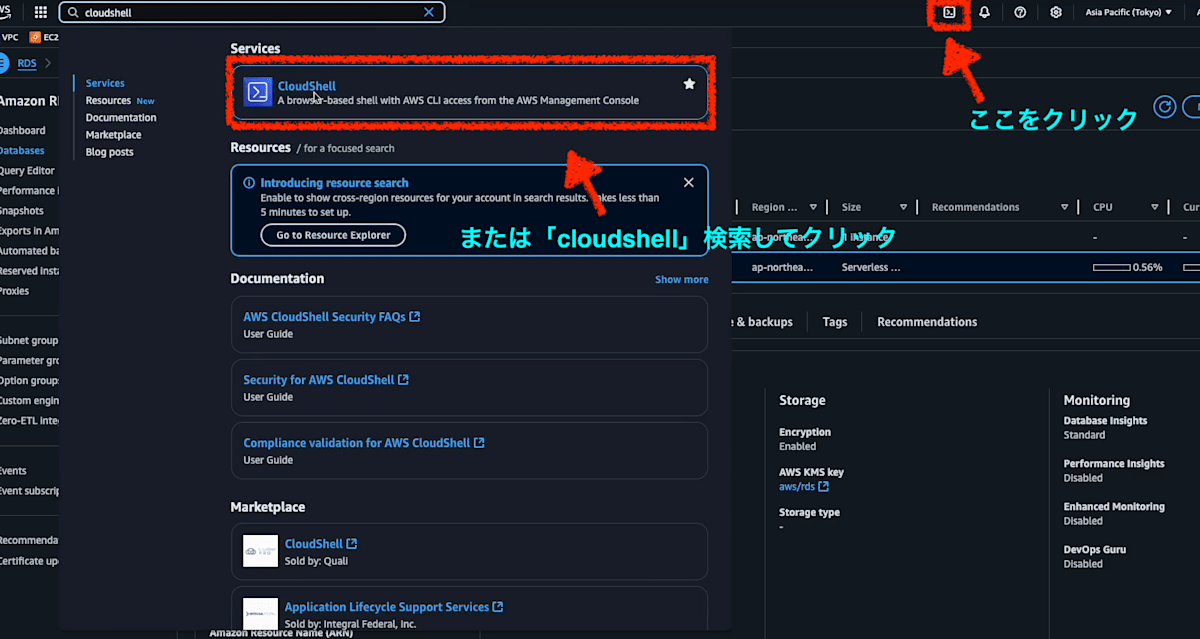
Task: Sort by the Size column arrow
Action: click(x=903, y=207)
